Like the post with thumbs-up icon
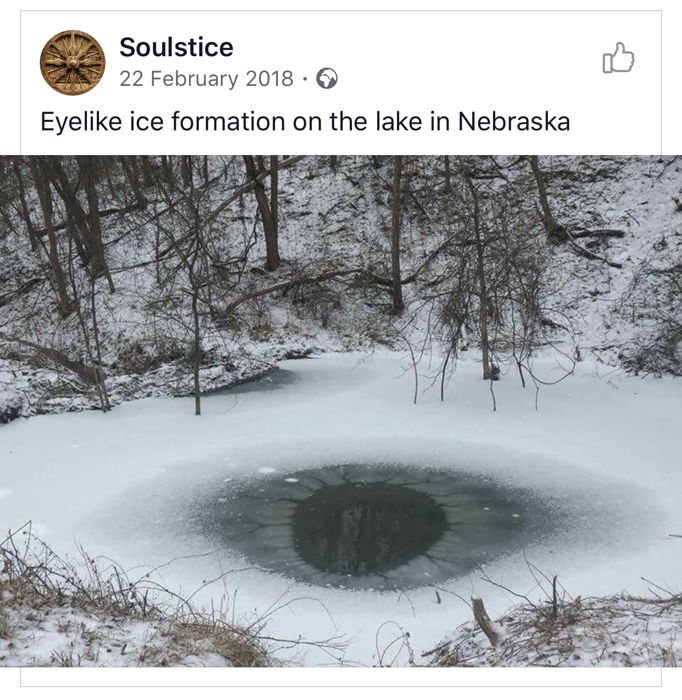This screenshot has width=682, height=700. click(618, 58)
